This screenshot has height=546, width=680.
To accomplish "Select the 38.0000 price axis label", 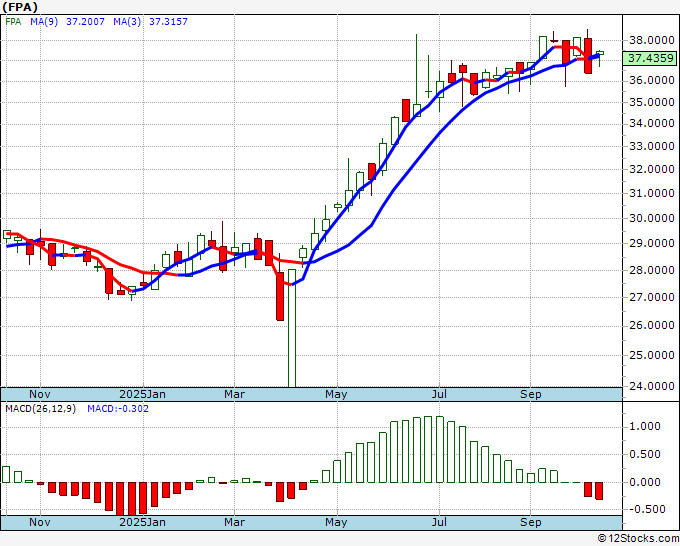I will pos(651,41).
